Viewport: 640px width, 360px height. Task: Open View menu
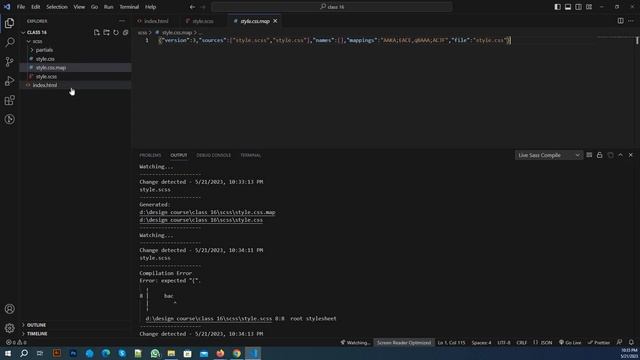click(79, 7)
